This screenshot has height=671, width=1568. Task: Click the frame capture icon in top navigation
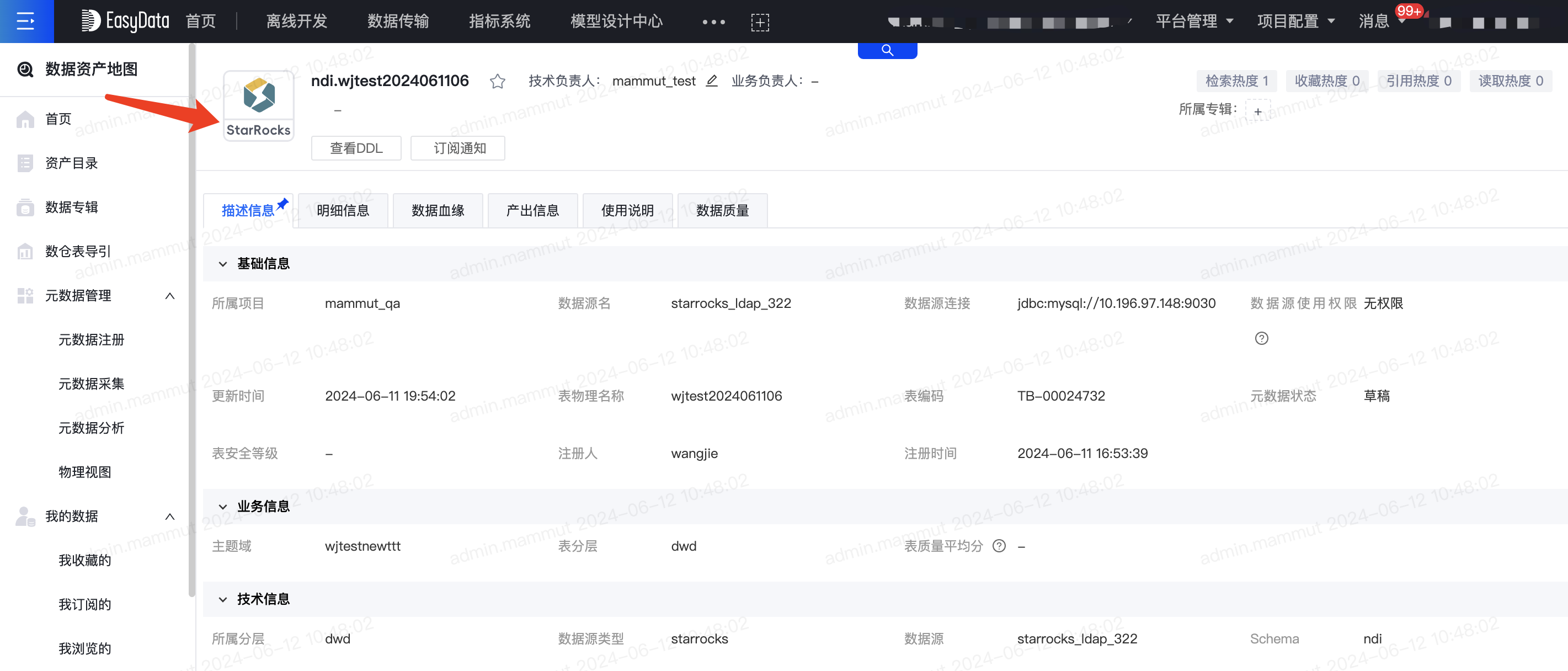click(760, 22)
